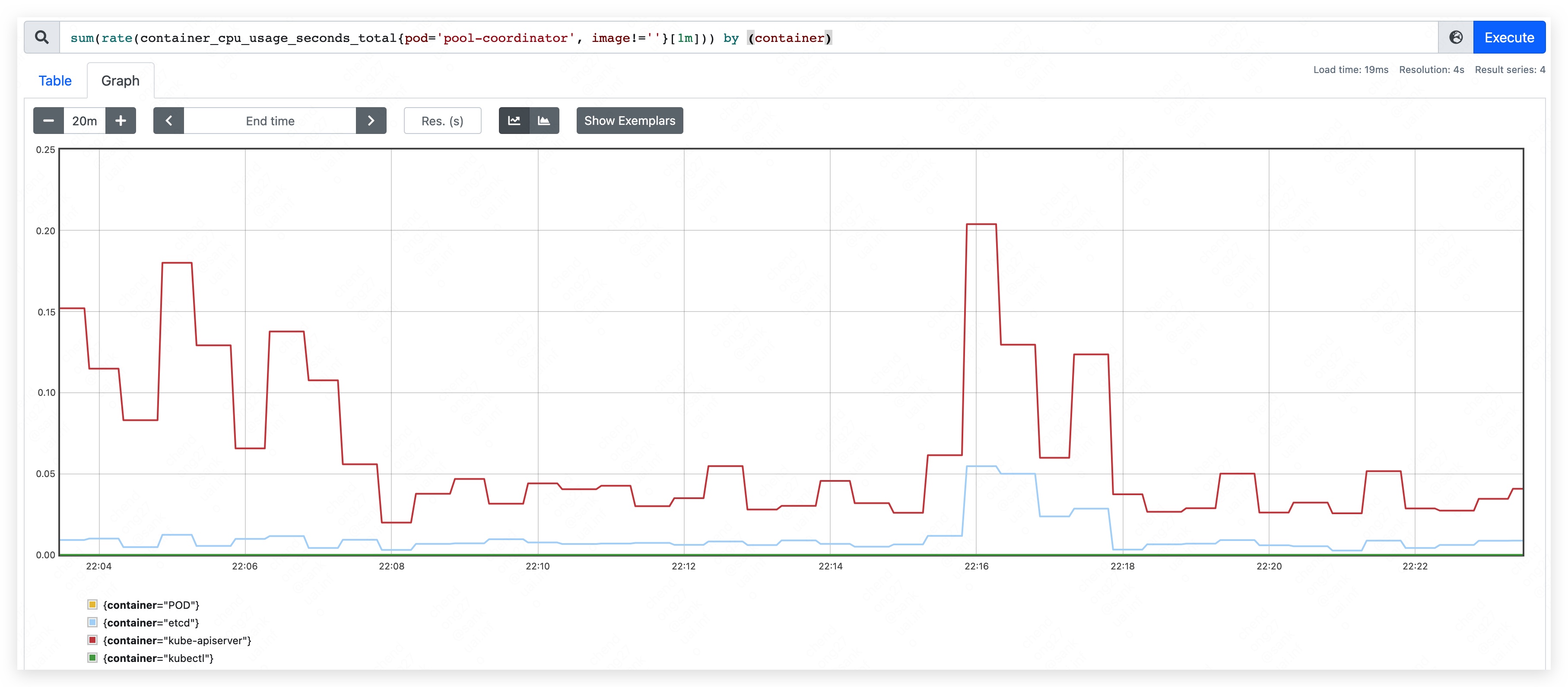Open the Table tab
The height and width of the screenshot is (687, 1568).
[55, 80]
